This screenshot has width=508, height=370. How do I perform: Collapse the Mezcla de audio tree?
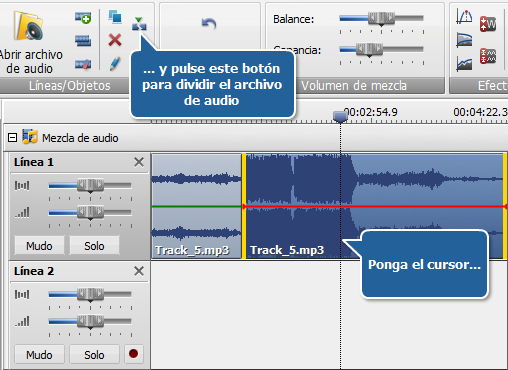click(12, 138)
